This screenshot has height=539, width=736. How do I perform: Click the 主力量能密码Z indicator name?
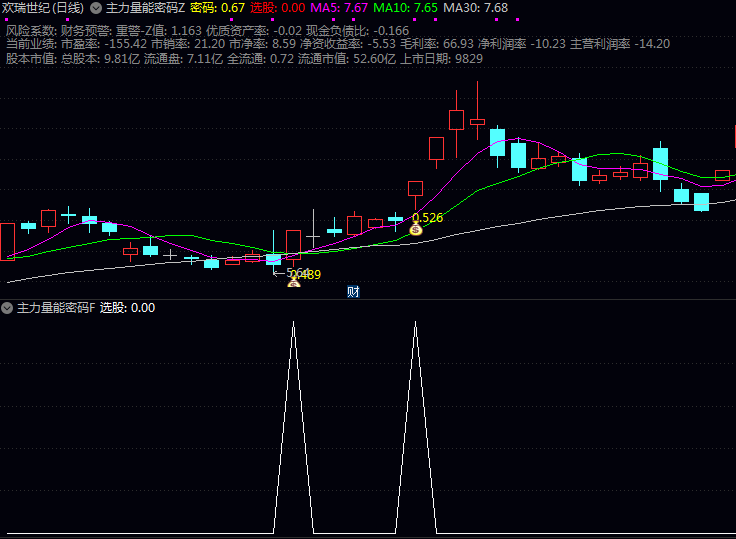145,8
